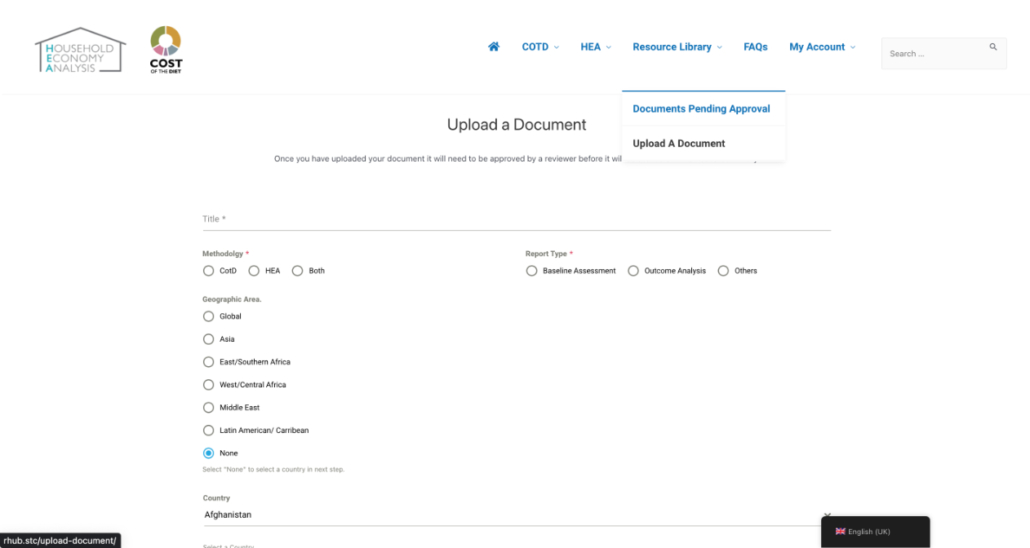Open the My Account dropdown menu
The height and width of the screenshot is (548, 1030).
tap(822, 47)
